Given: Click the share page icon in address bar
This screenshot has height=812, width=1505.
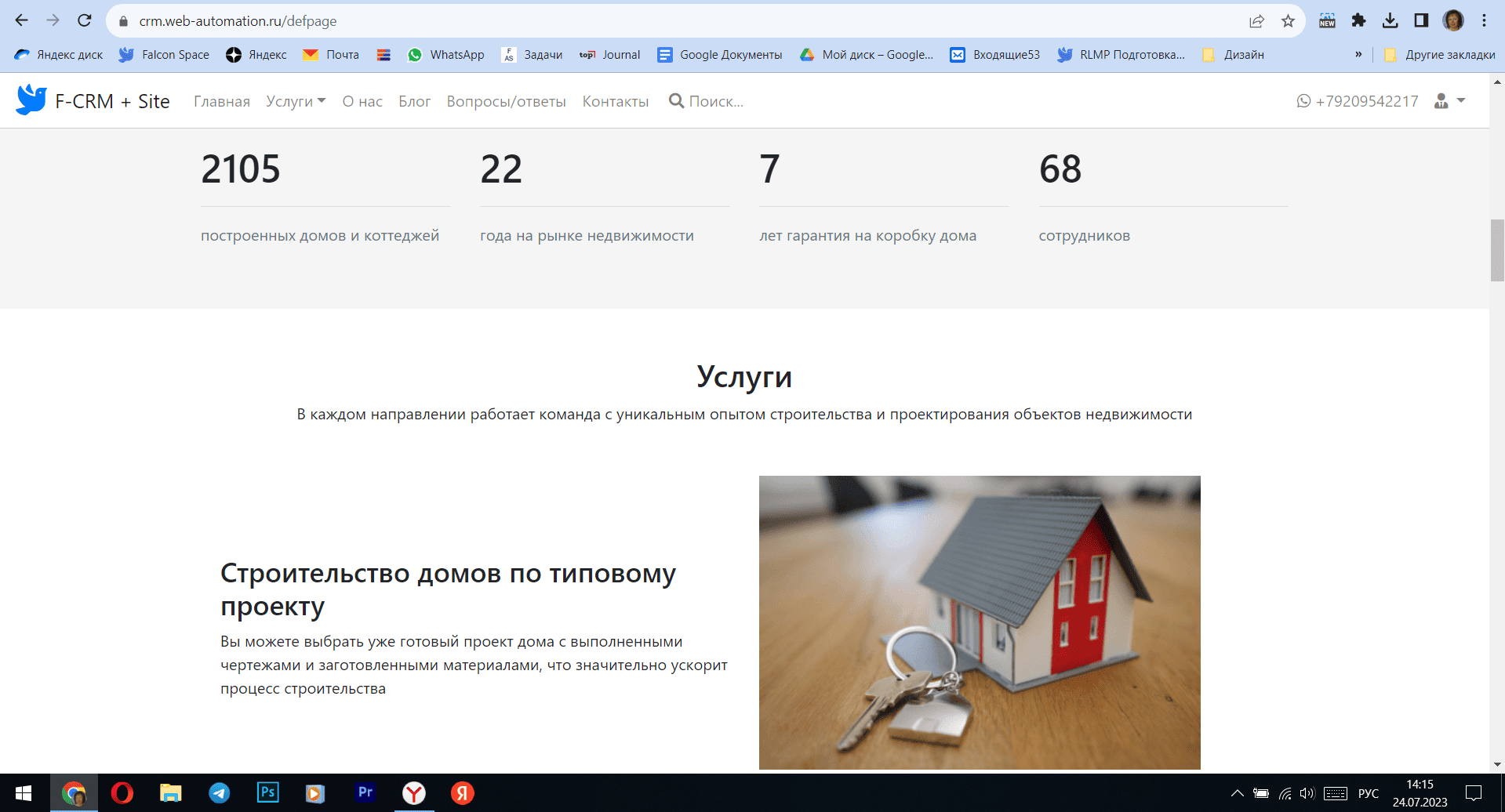Looking at the screenshot, I should coord(1256,21).
